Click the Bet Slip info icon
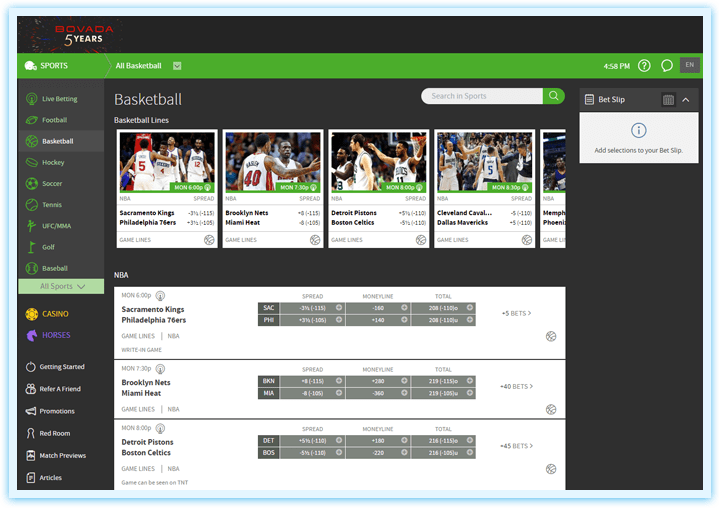This screenshot has width=719, height=509. tap(639, 131)
